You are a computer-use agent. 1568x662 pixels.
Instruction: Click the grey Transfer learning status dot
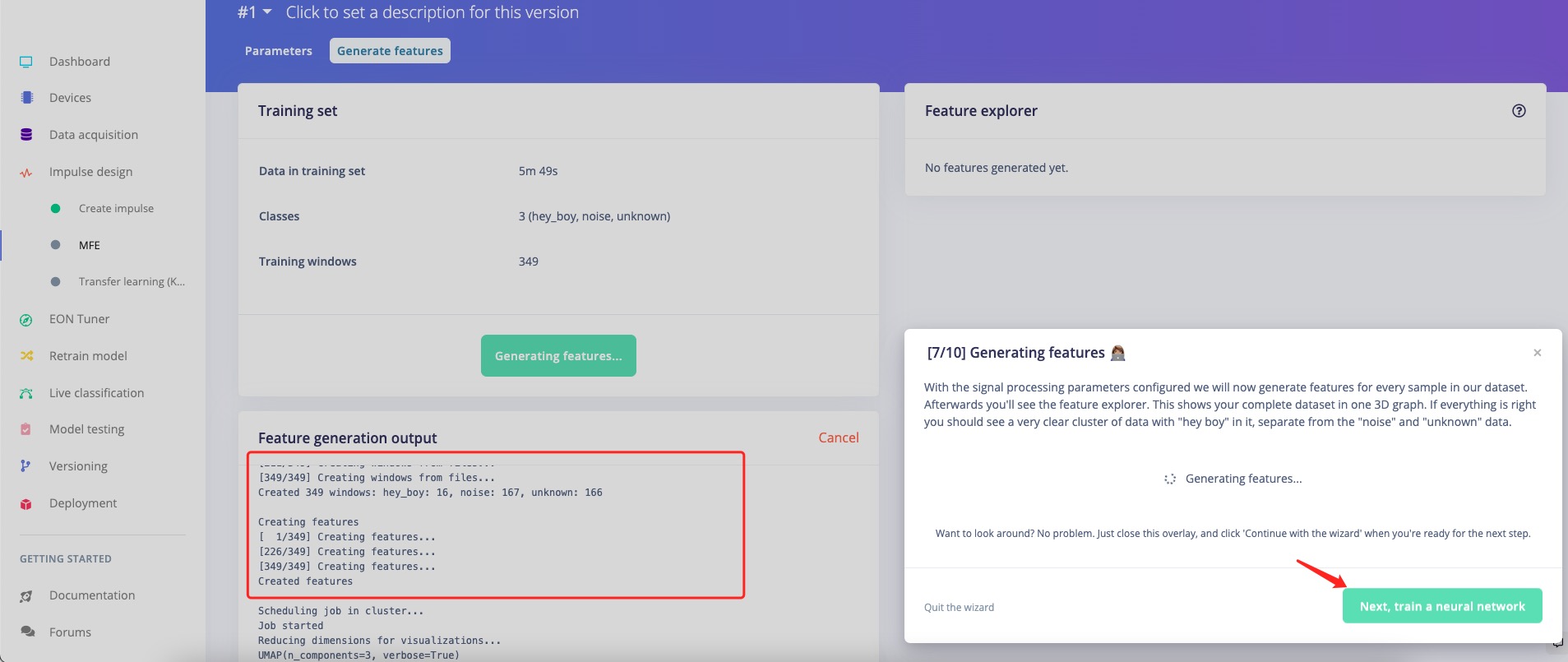55,281
